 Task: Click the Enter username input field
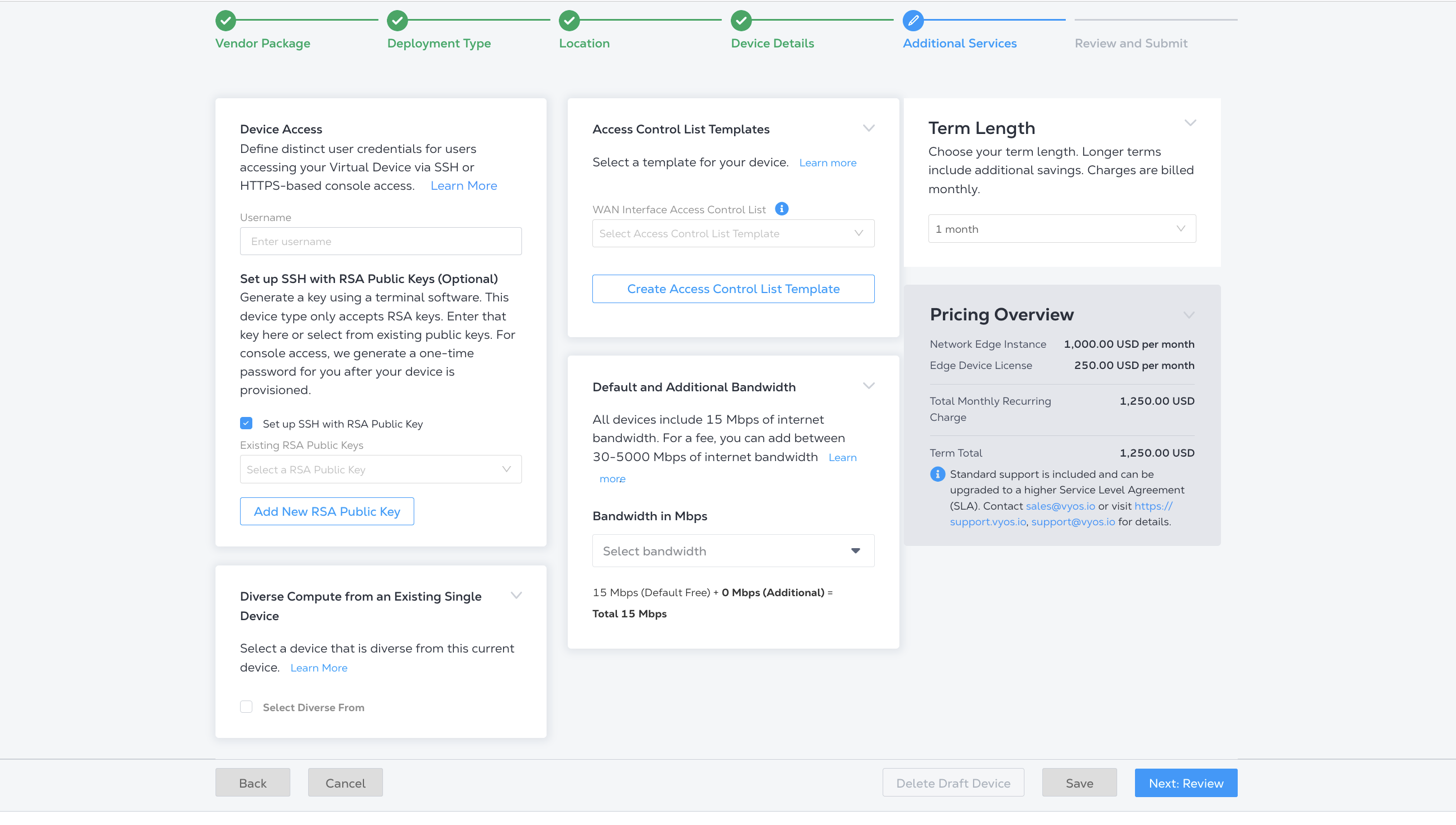381,241
